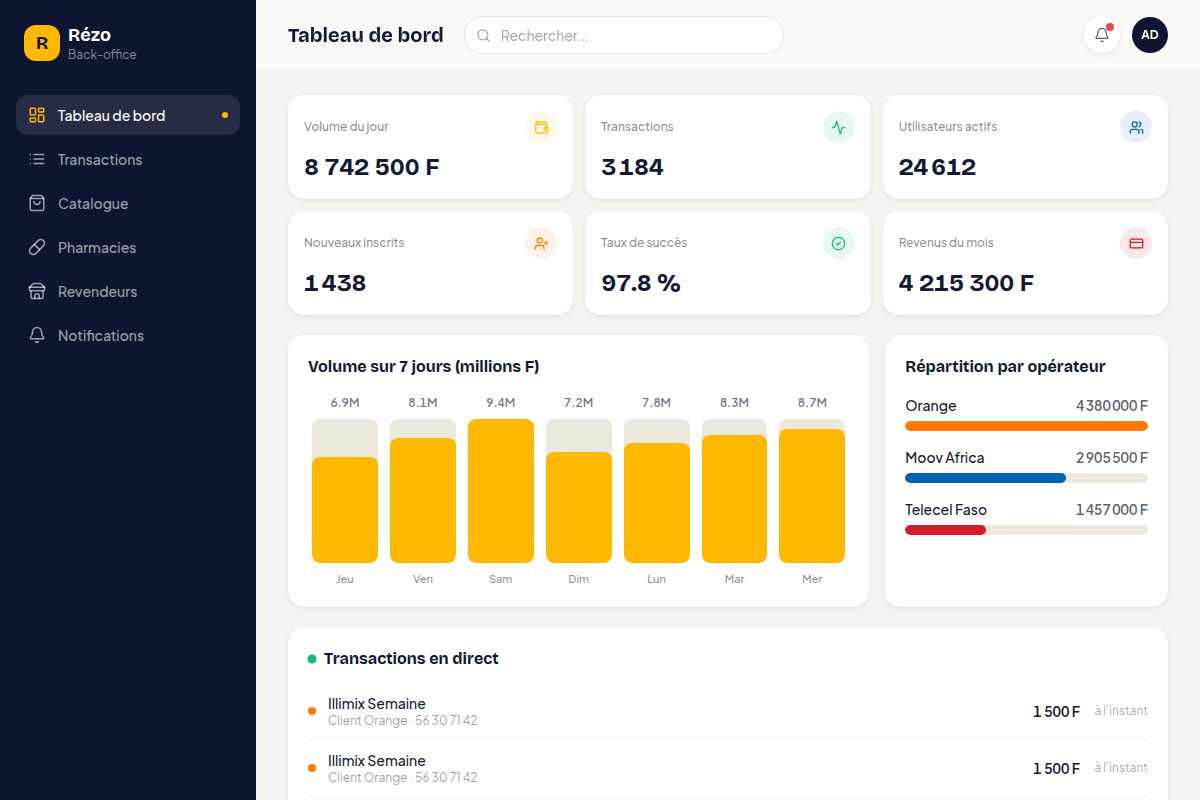This screenshot has width=1200, height=800.
Task: Click the user-plus icon on Nouveaux inscrits
Action: [x=541, y=243]
